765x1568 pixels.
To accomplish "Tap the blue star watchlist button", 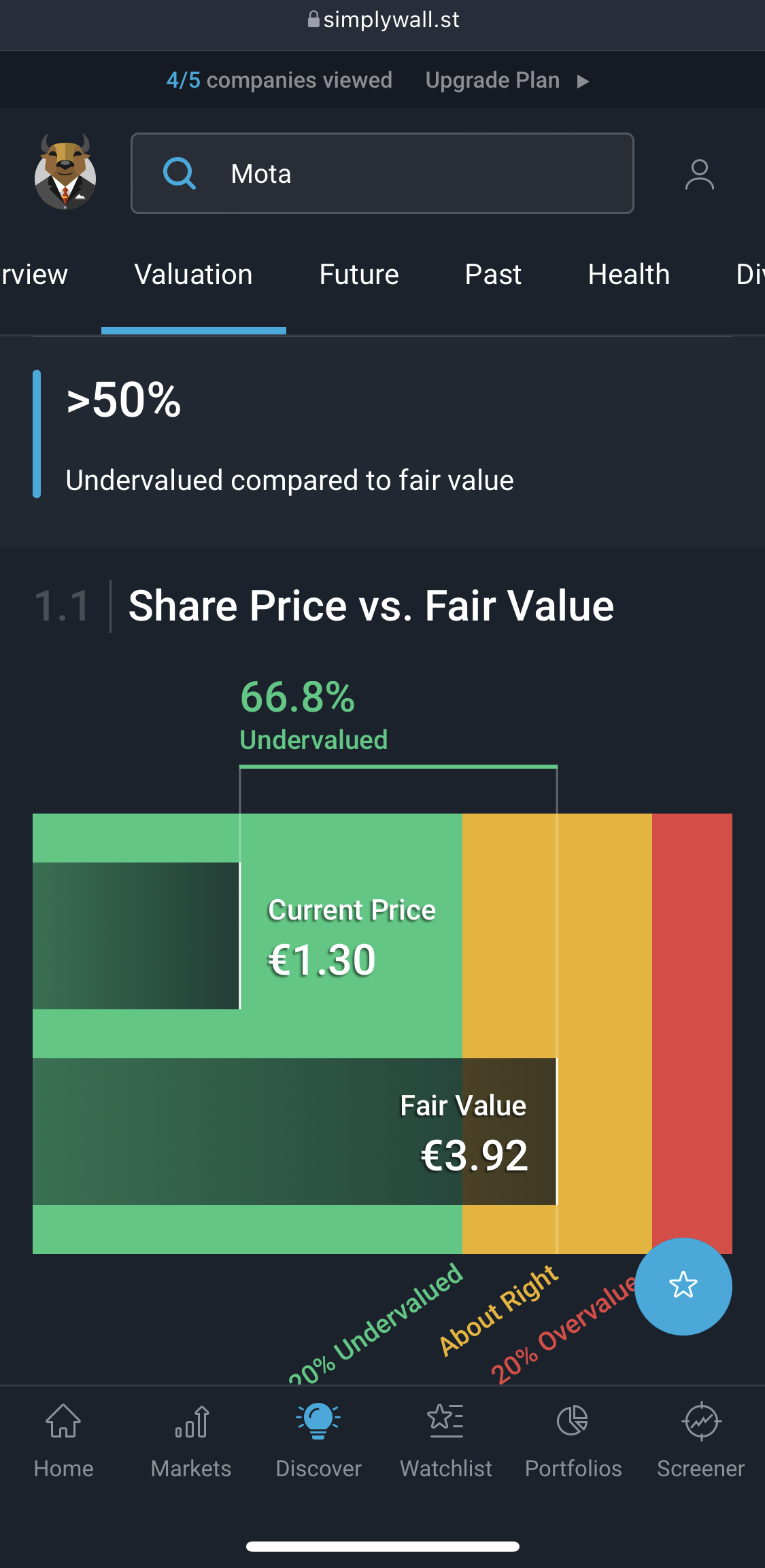I will coord(683,1286).
